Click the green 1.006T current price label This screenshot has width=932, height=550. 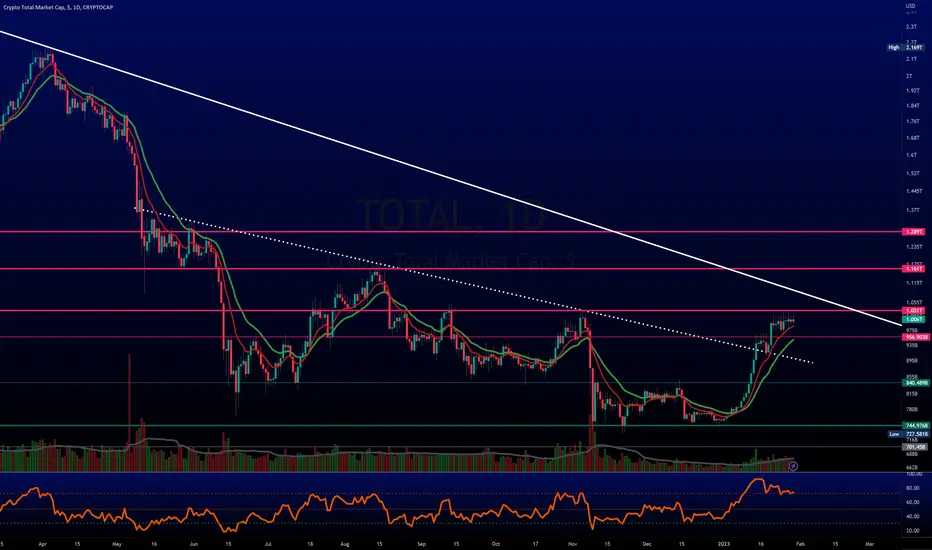click(914, 319)
